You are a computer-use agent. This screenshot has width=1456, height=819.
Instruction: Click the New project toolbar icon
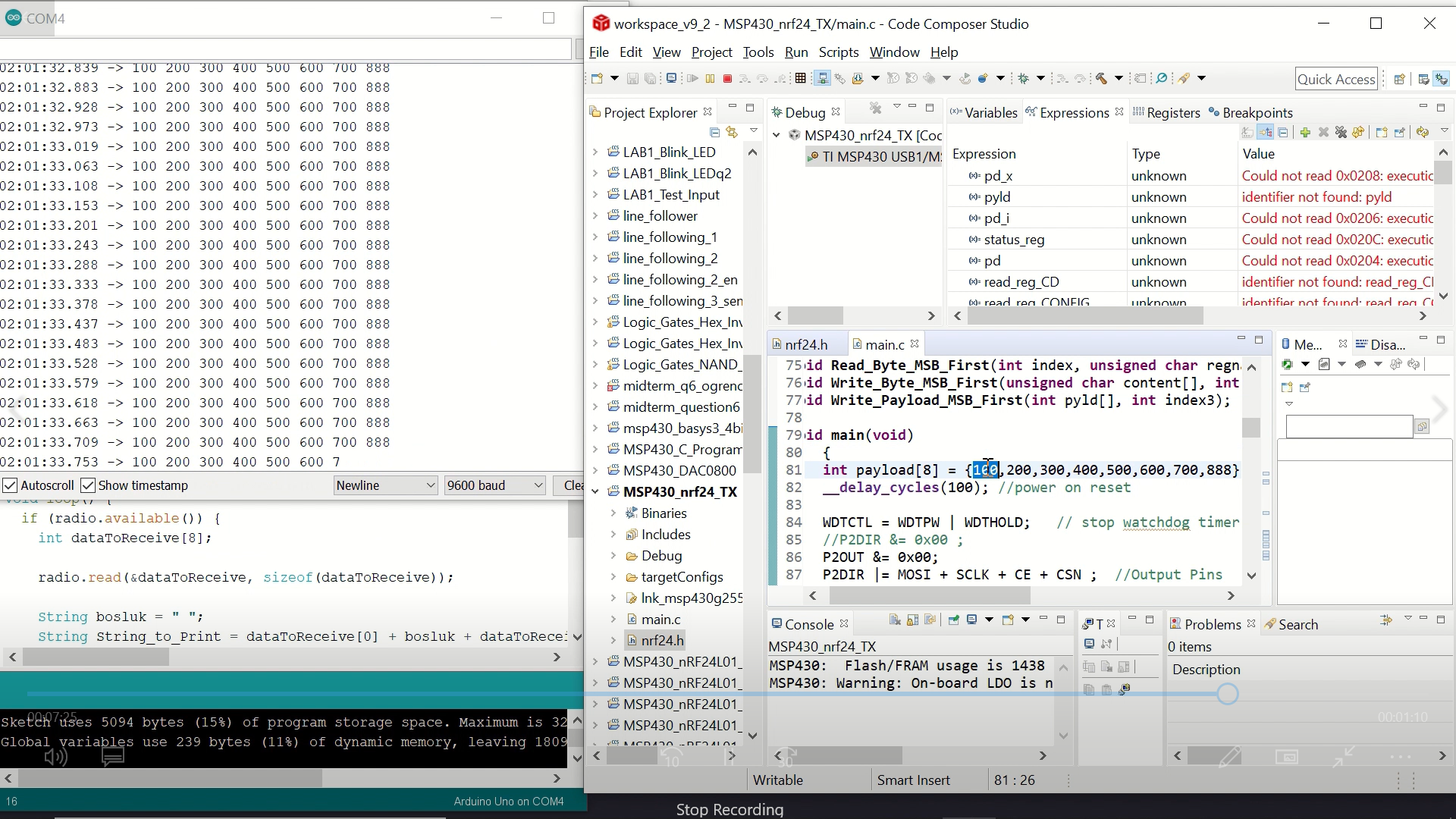coord(597,78)
